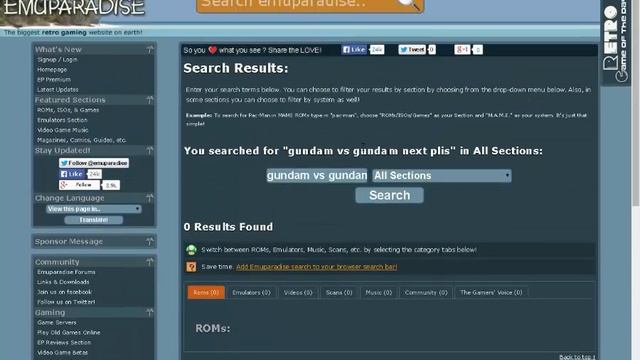Open ROMs, ISOs, & Games link
The width and height of the screenshot is (640, 360).
pos(68,110)
